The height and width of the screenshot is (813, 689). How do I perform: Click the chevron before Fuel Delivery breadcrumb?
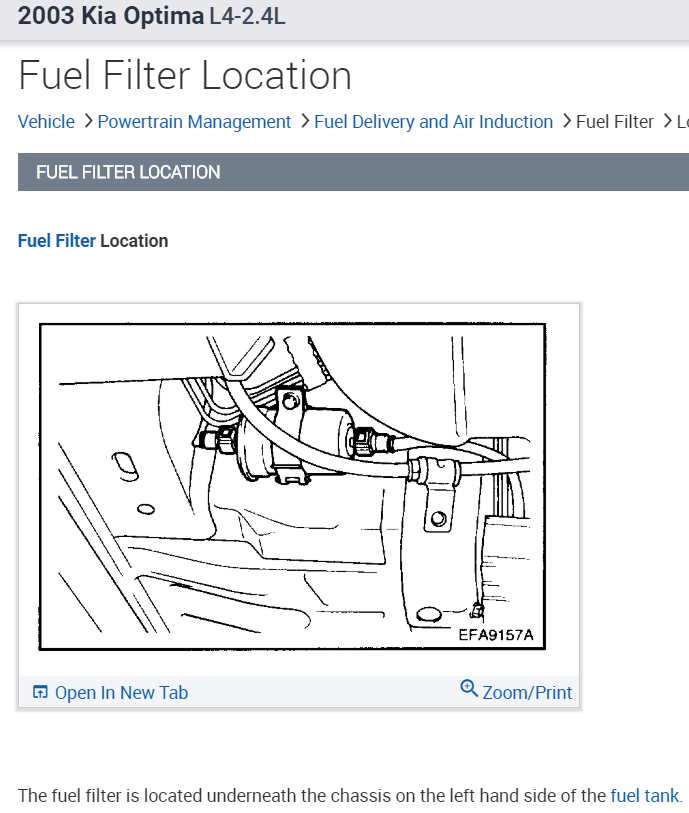(304, 121)
